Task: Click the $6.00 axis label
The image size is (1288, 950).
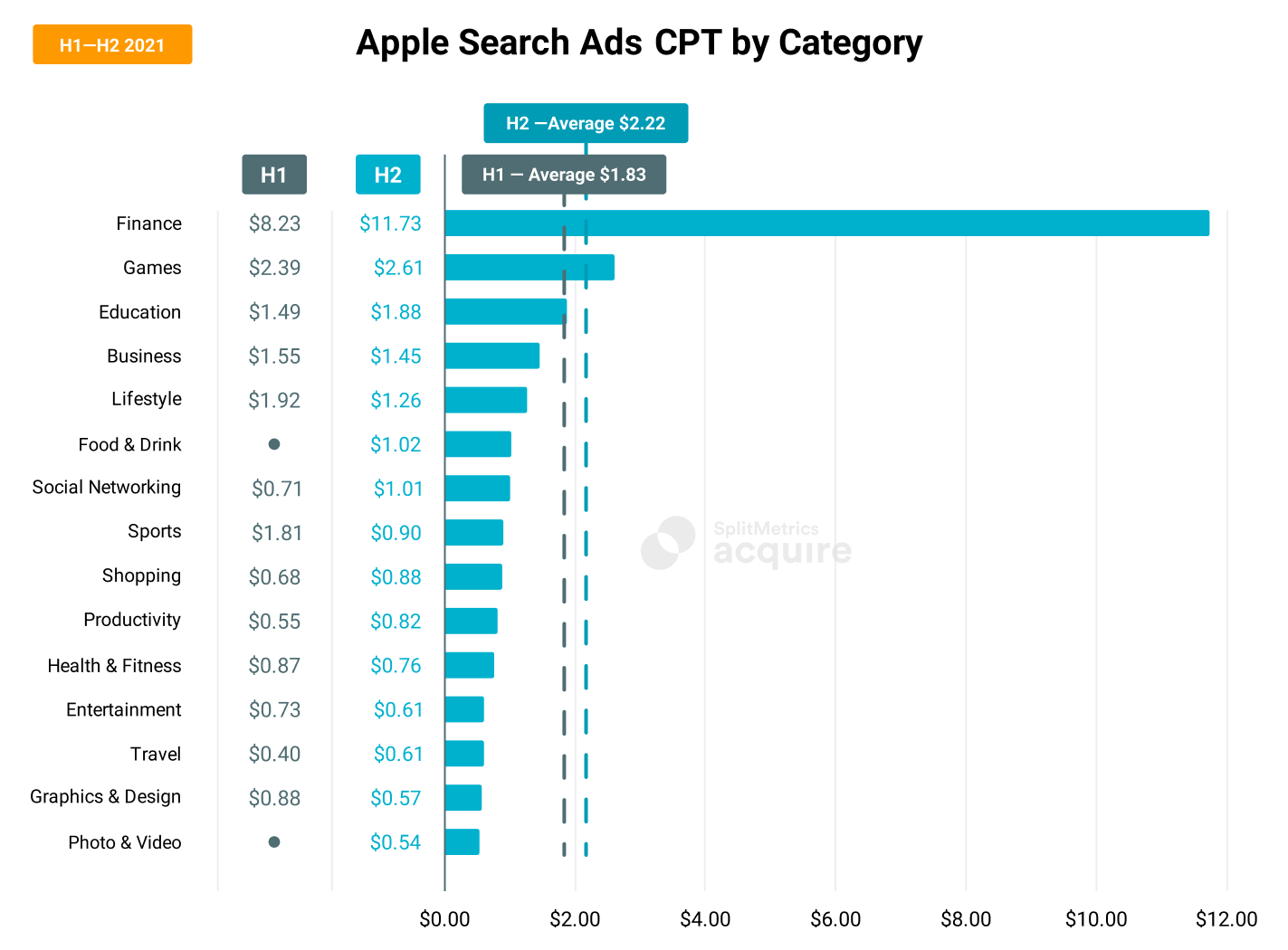Action: 835,919
